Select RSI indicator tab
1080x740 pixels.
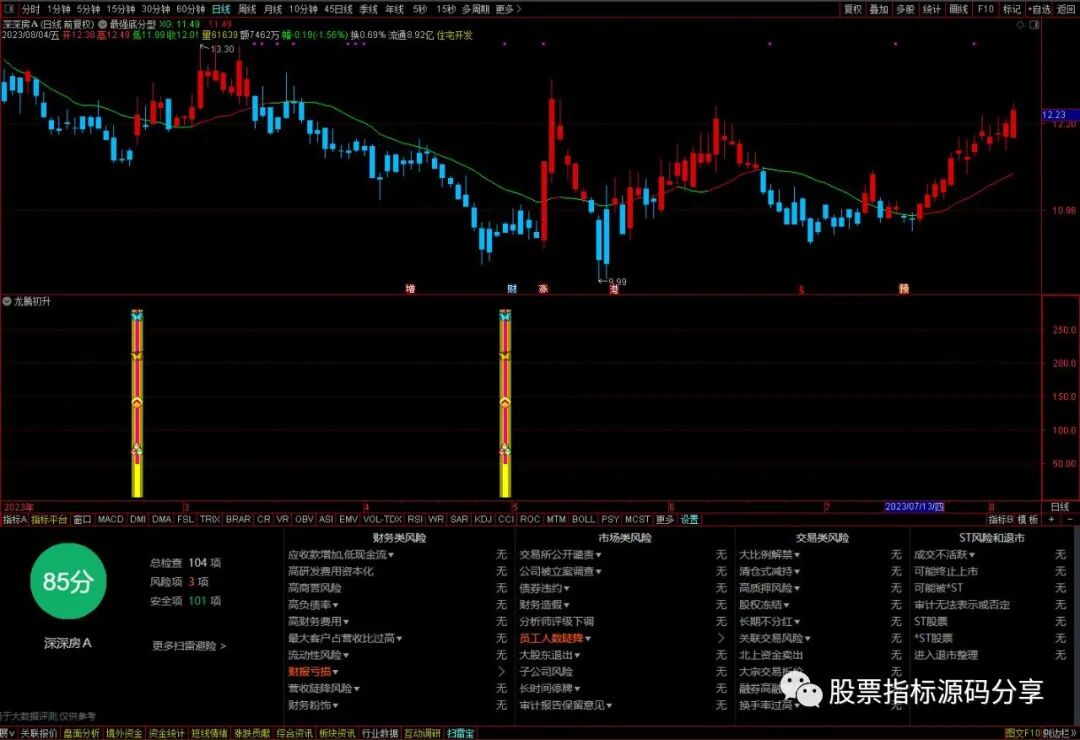[x=415, y=520]
